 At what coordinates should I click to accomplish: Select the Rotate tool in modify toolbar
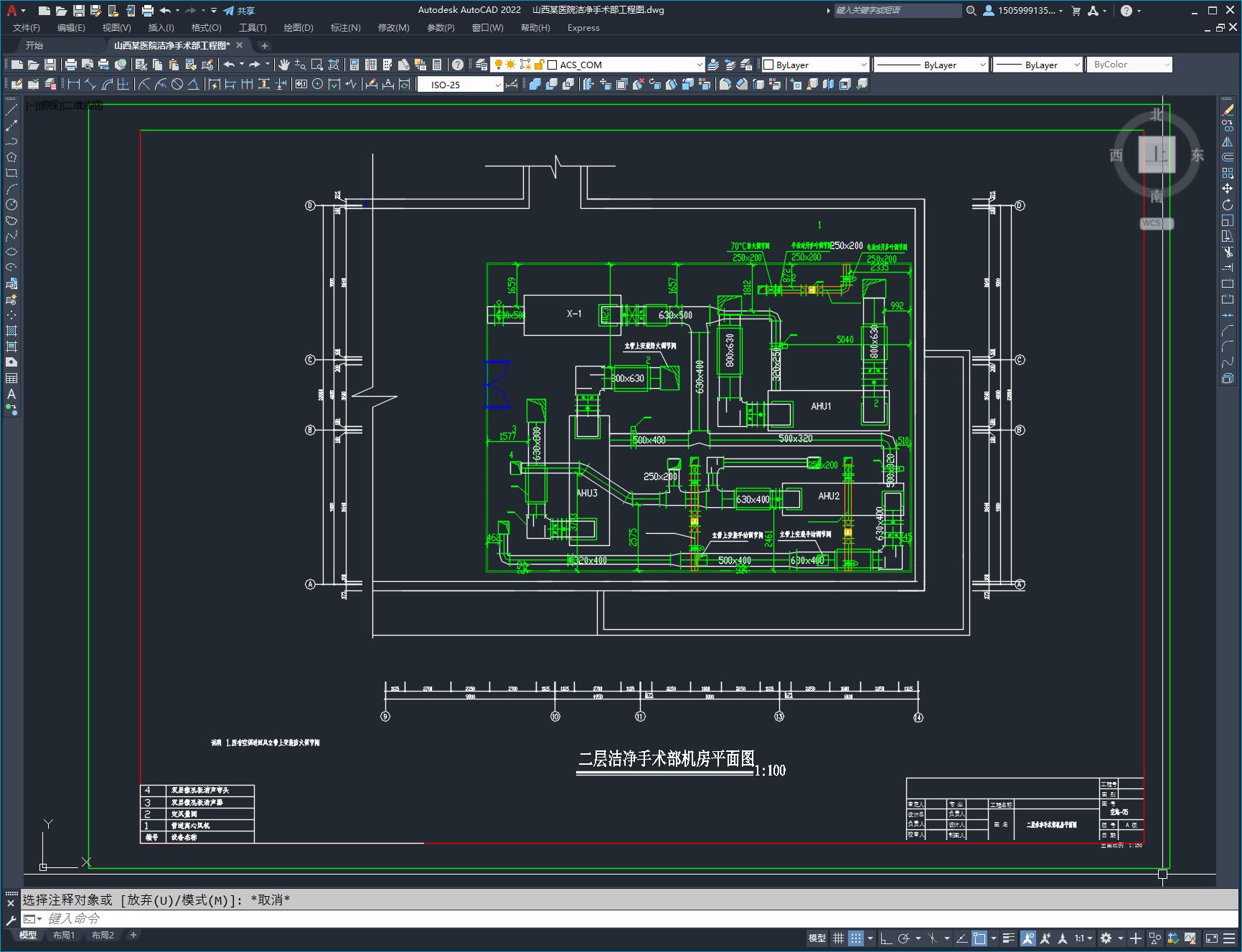(1228, 204)
